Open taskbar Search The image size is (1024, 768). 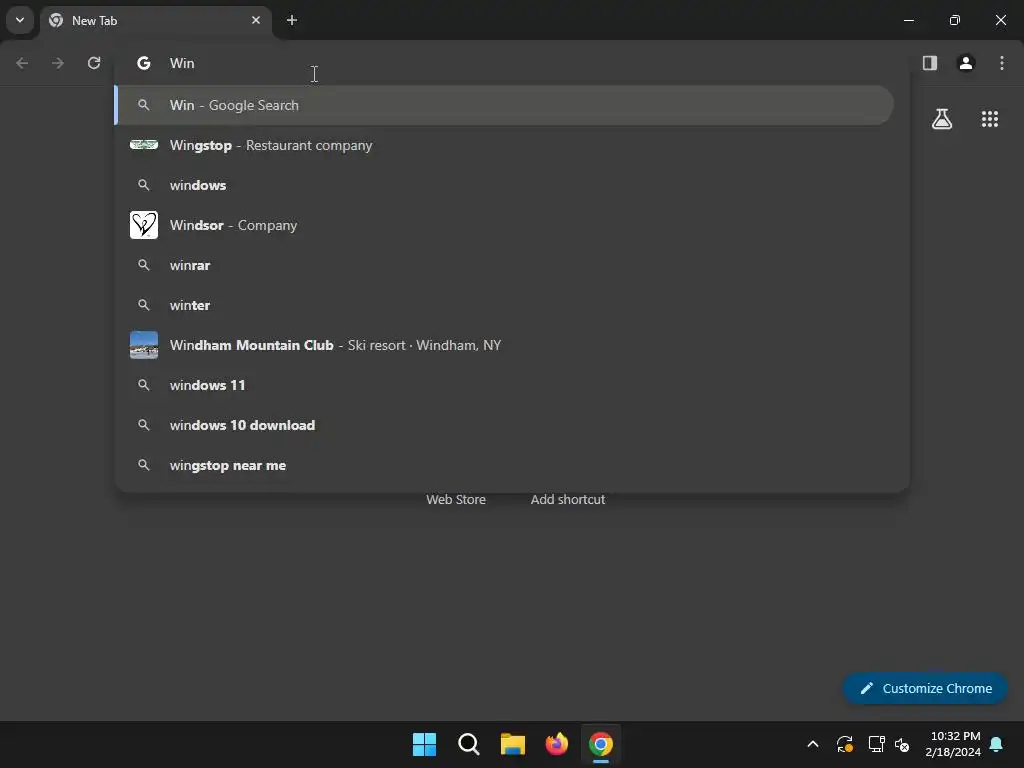coord(469,744)
